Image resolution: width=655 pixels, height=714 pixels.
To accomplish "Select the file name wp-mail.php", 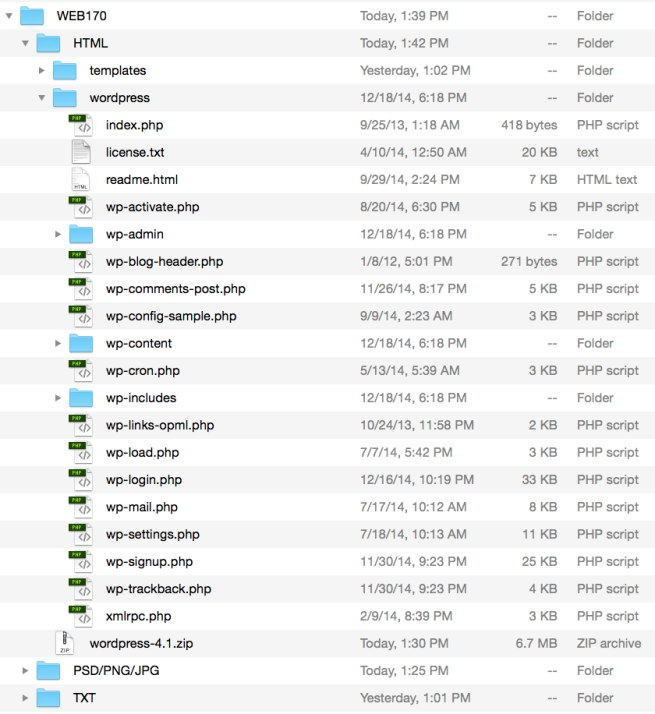I will 142,508.
